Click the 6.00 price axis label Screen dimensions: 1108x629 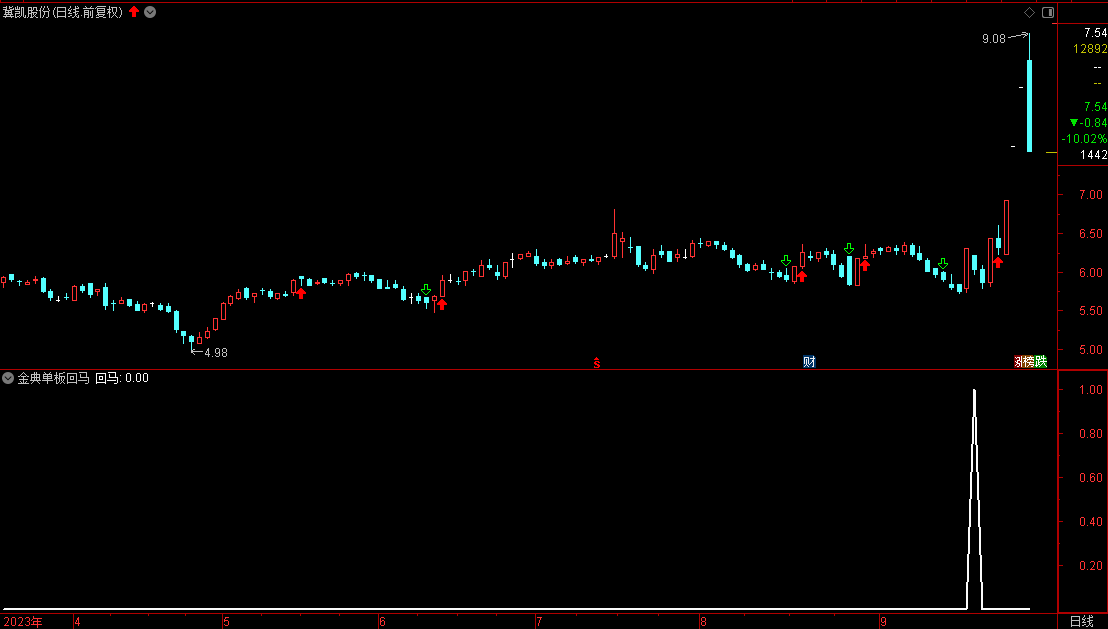pos(1090,273)
